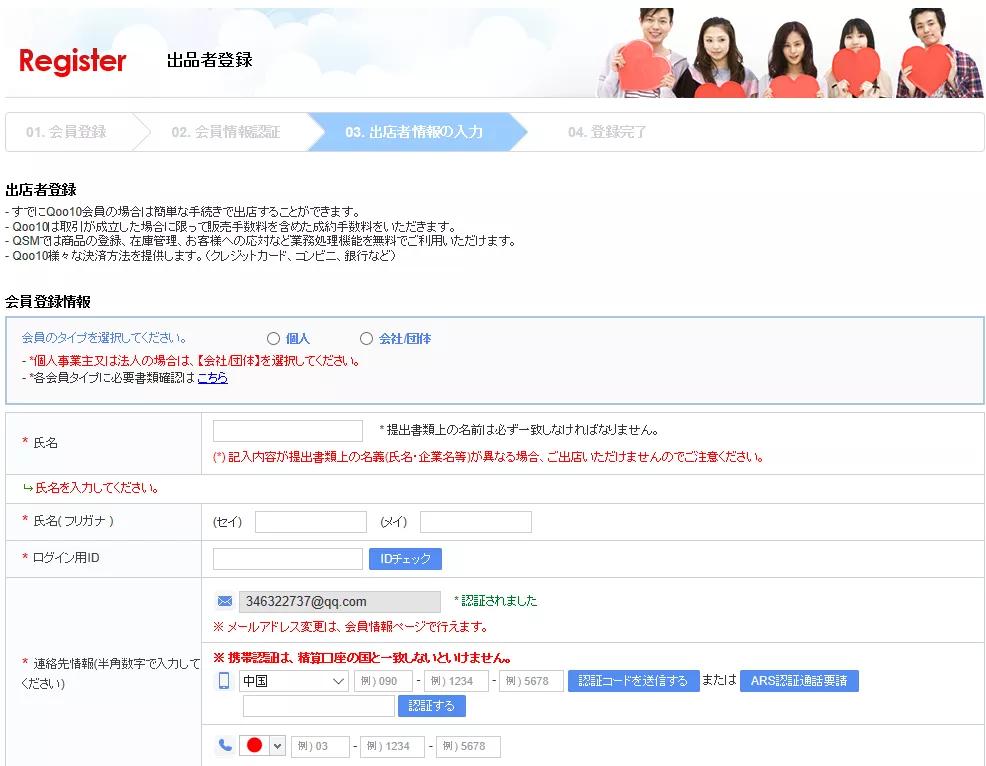This screenshot has width=986, height=766.
Task: Select step 03. 出店者情報の入力
Action: pos(414,132)
